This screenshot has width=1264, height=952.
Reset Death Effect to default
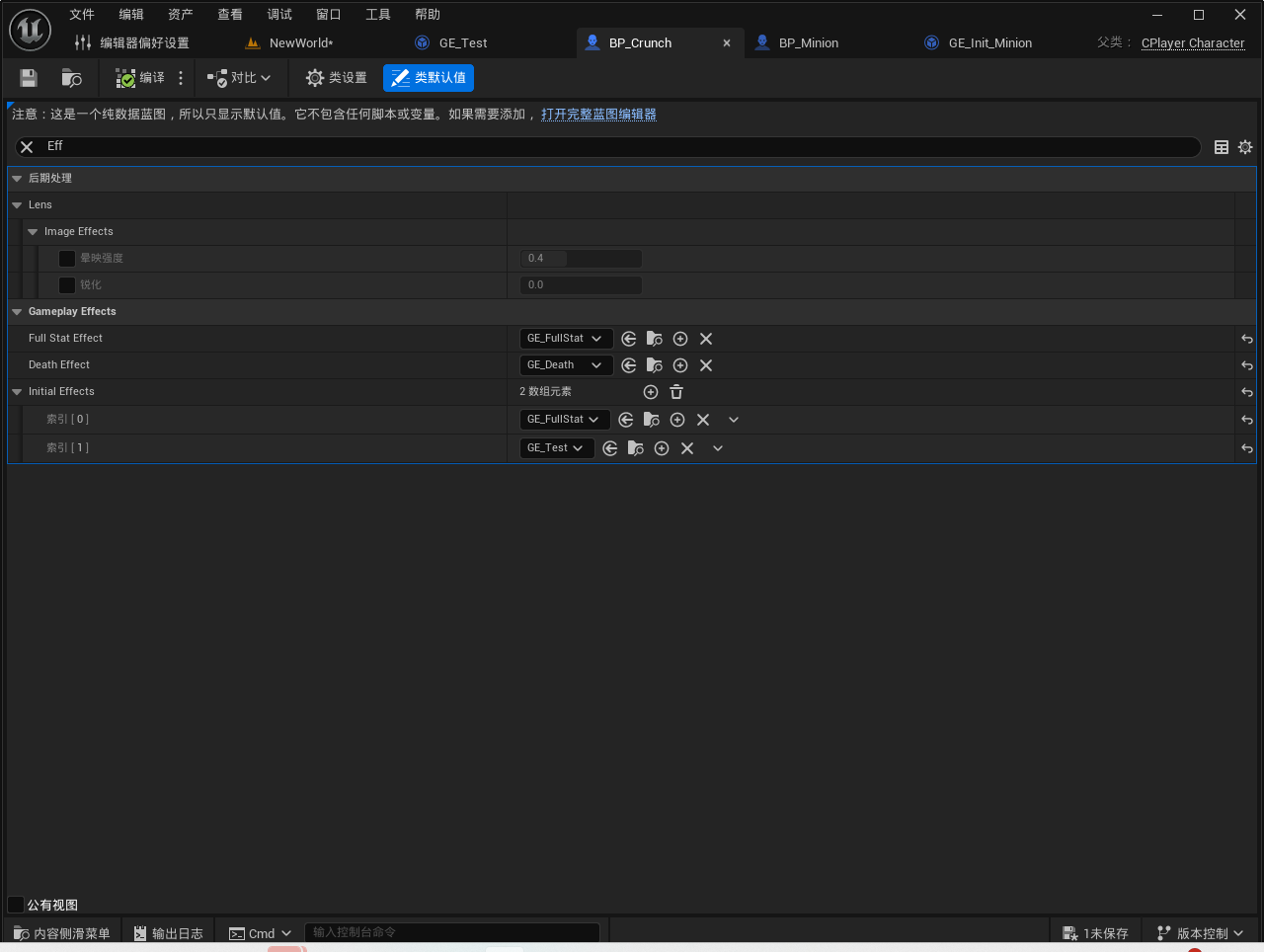[1247, 365]
